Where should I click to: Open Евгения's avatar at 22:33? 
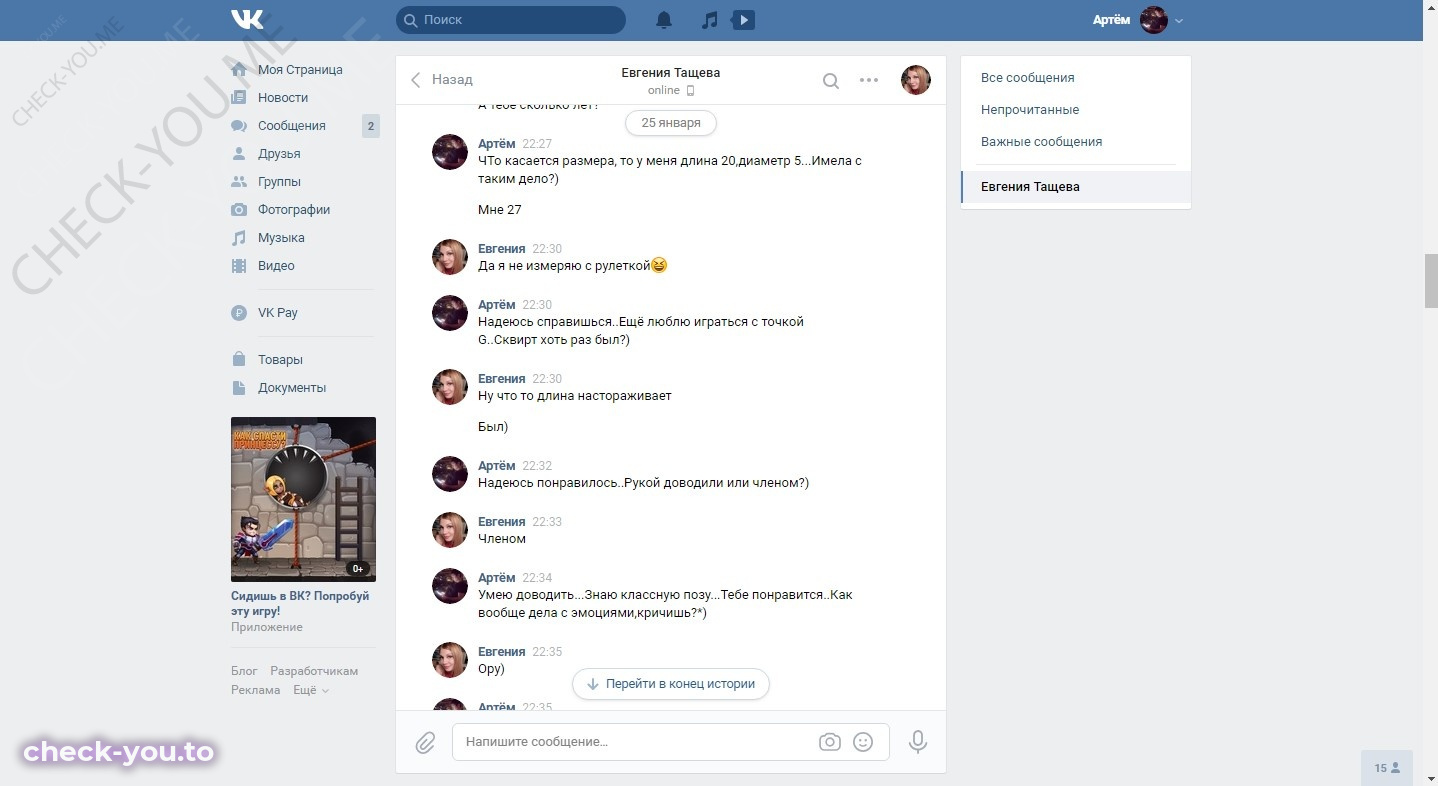[450, 530]
